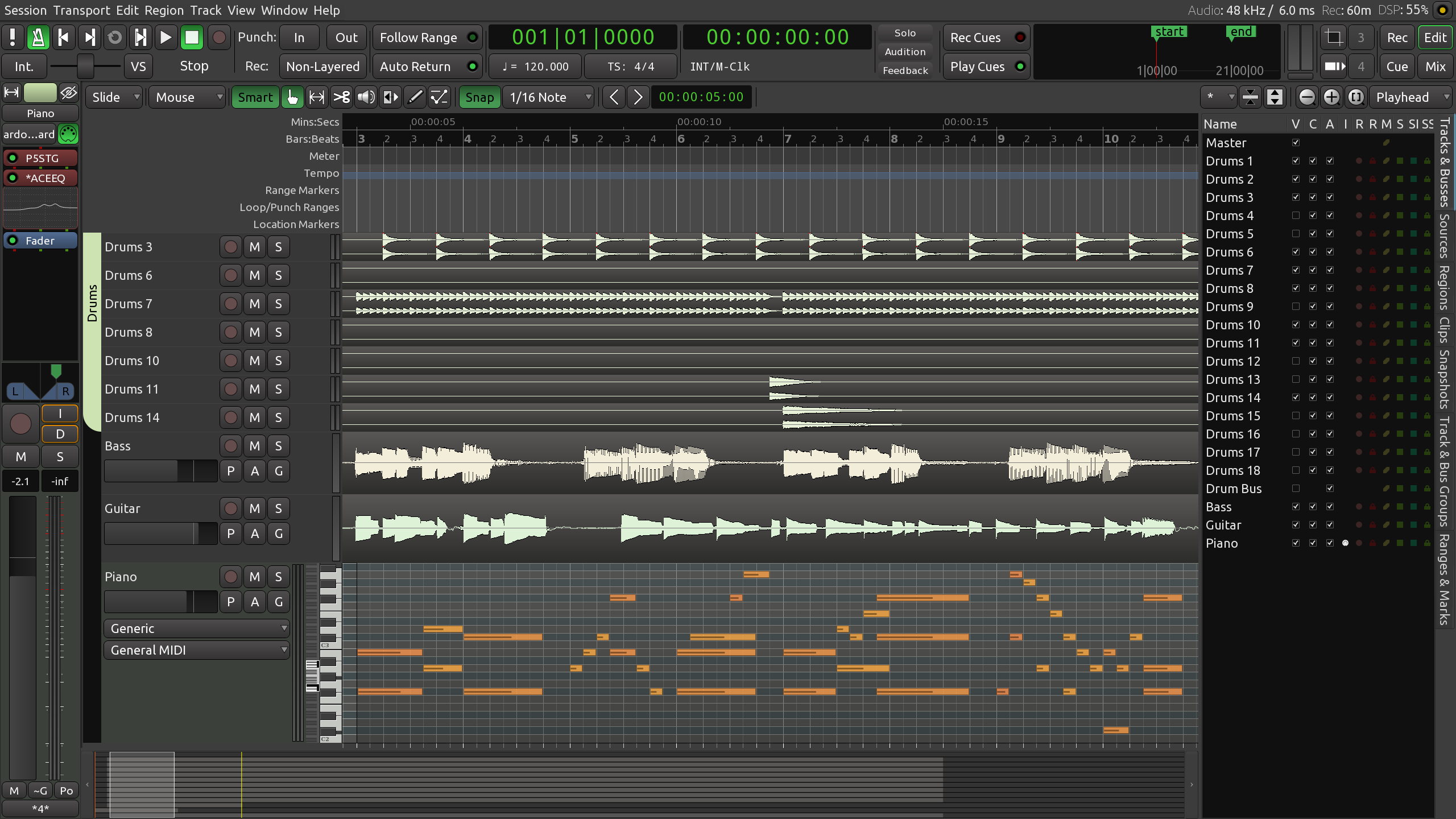Select the Audition speaker tool
The height and width of the screenshot is (819, 1456).
tap(366, 97)
